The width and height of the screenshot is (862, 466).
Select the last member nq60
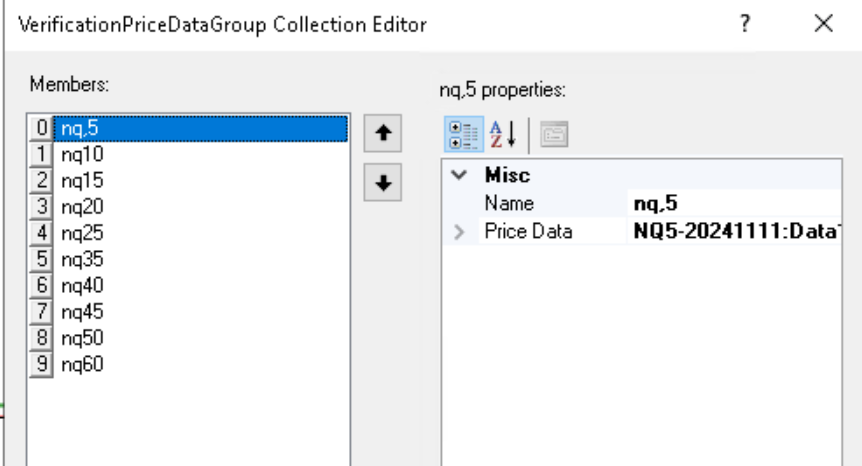click(82, 364)
